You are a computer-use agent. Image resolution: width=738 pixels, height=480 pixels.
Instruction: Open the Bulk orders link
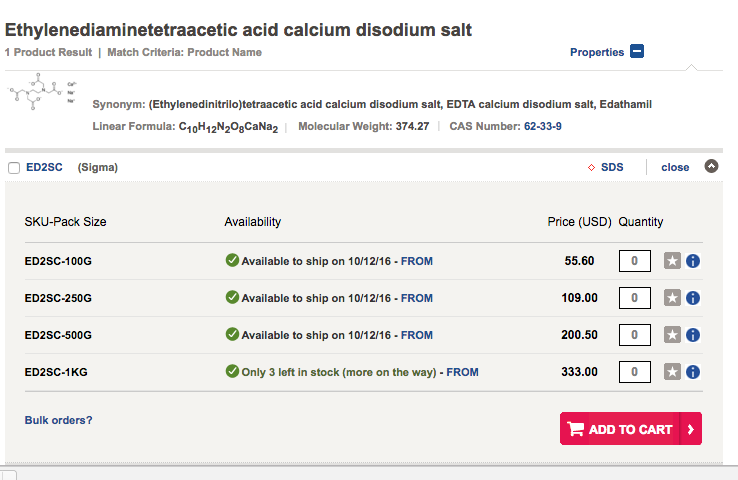(58, 420)
